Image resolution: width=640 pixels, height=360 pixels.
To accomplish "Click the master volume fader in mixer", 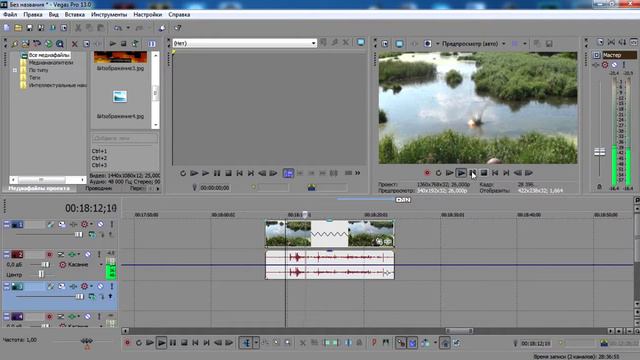I will (x=599, y=152).
